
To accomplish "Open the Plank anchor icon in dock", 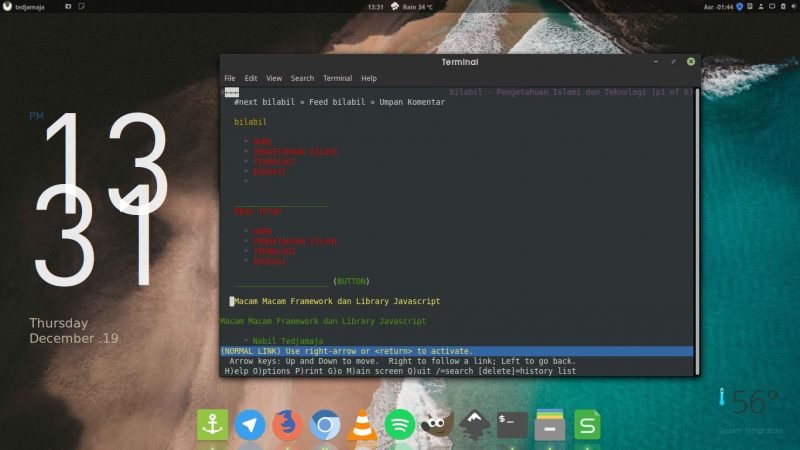I will (x=212, y=424).
